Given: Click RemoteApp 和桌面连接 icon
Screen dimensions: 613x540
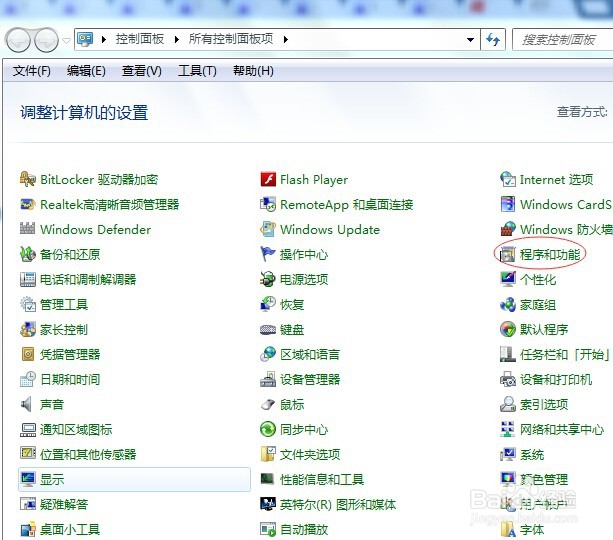Looking at the screenshot, I should 268,205.
